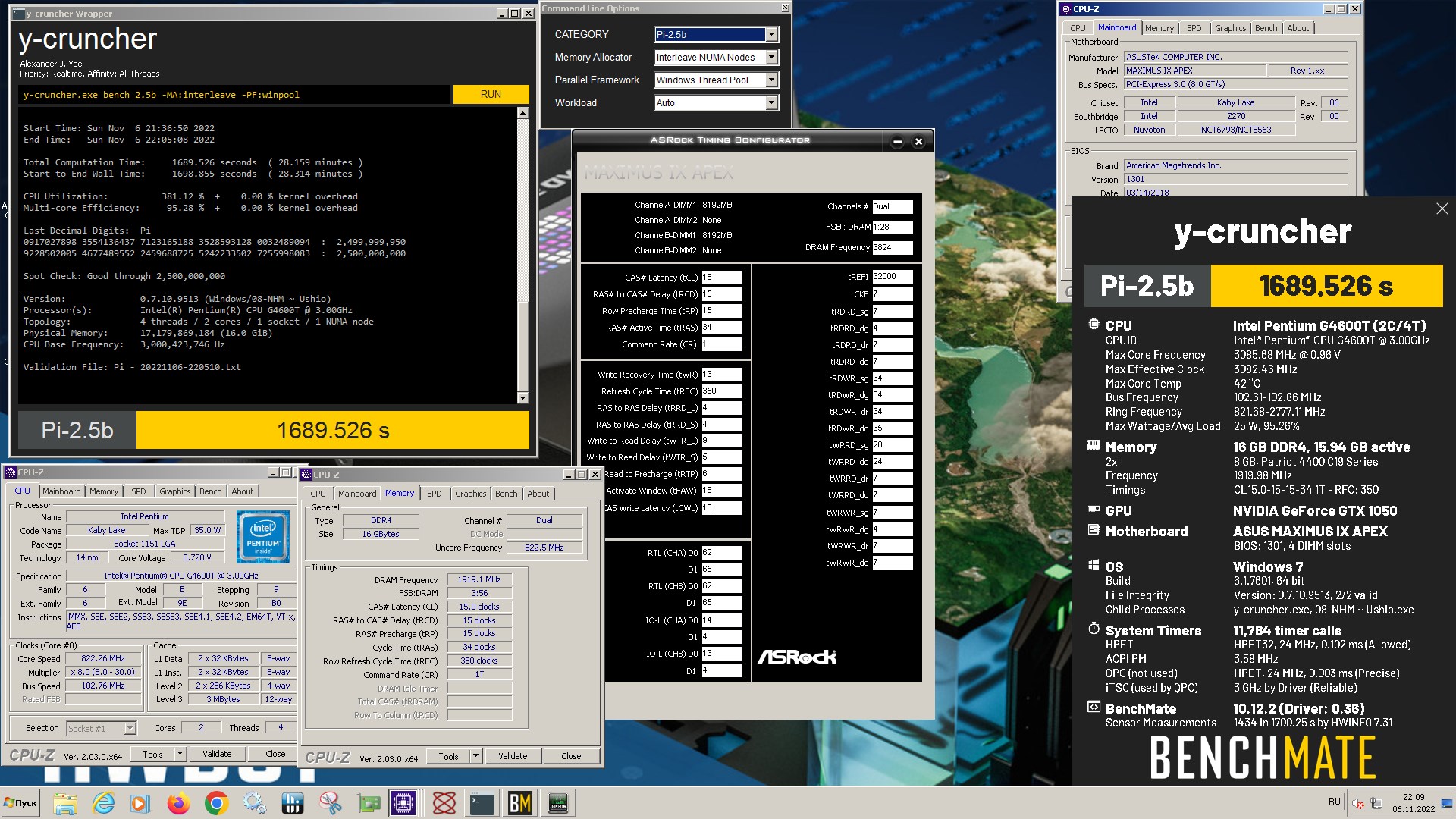Launch Firefox from the taskbar
The width and height of the screenshot is (1456, 819).
pyautogui.click(x=178, y=803)
